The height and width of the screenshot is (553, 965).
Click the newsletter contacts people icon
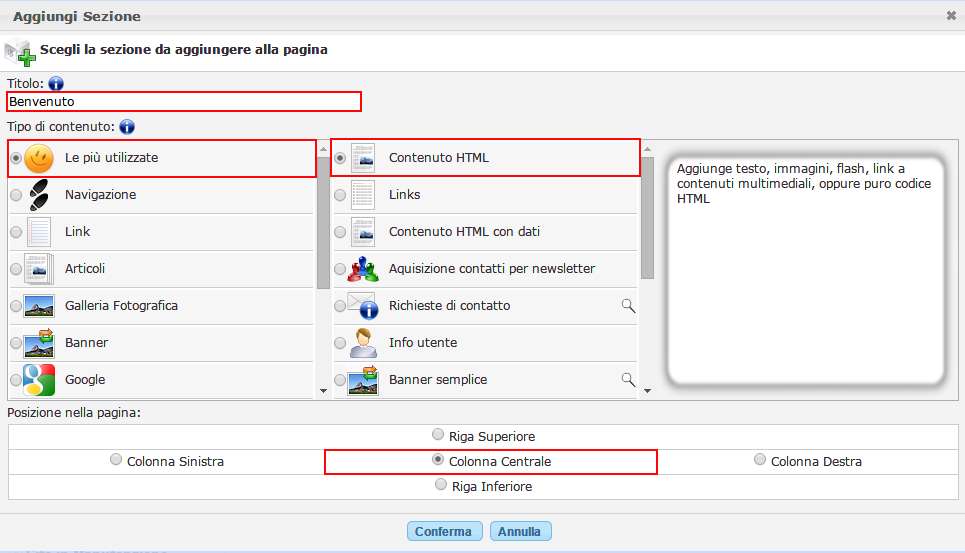click(x=363, y=269)
